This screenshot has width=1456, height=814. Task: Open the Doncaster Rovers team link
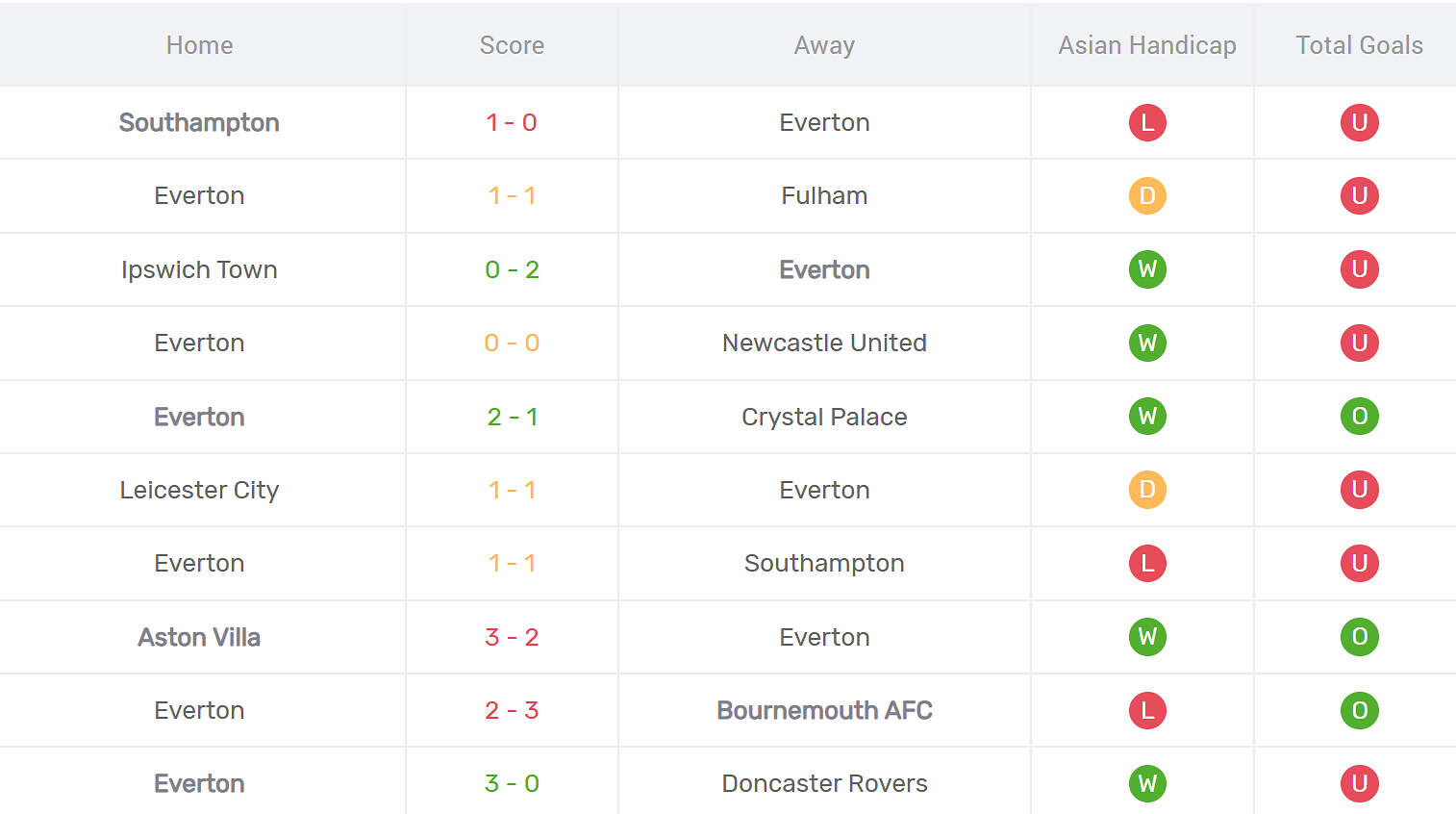[x=824, y=783]
